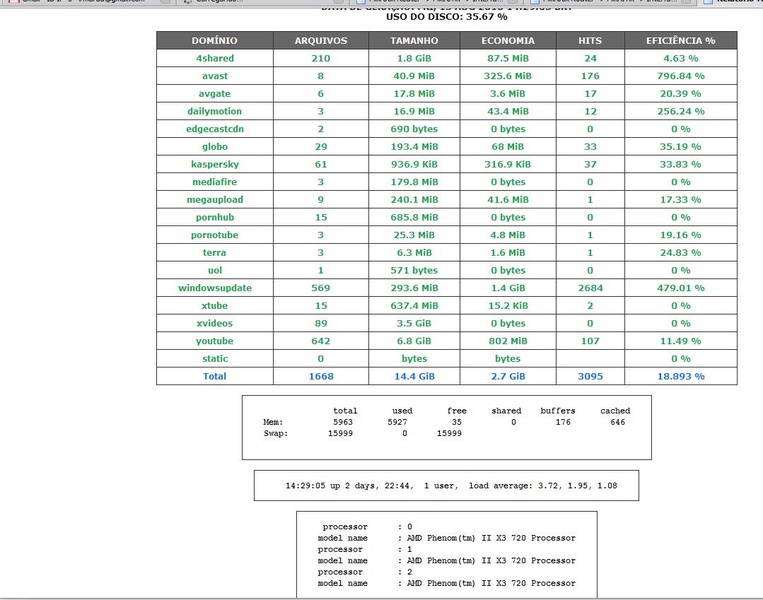Click megaupload size 240.1 MiB

pyautogui.click(x=414, y=200)
